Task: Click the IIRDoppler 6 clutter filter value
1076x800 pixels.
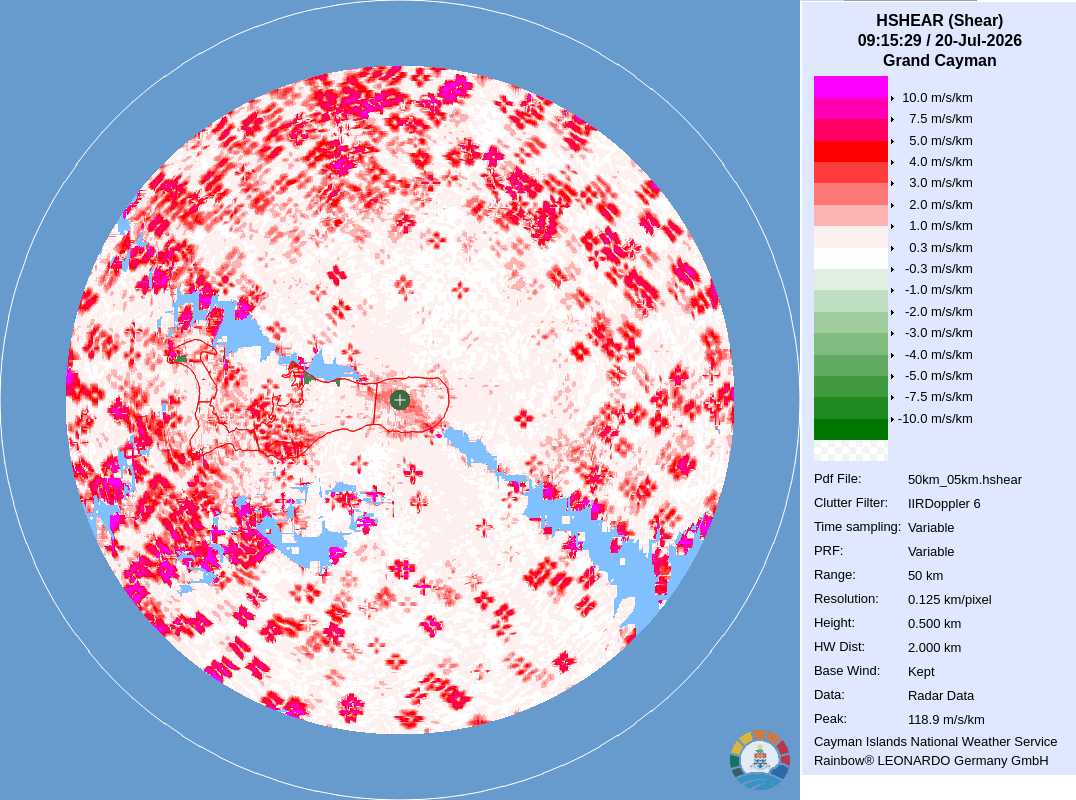Action: 944,504
